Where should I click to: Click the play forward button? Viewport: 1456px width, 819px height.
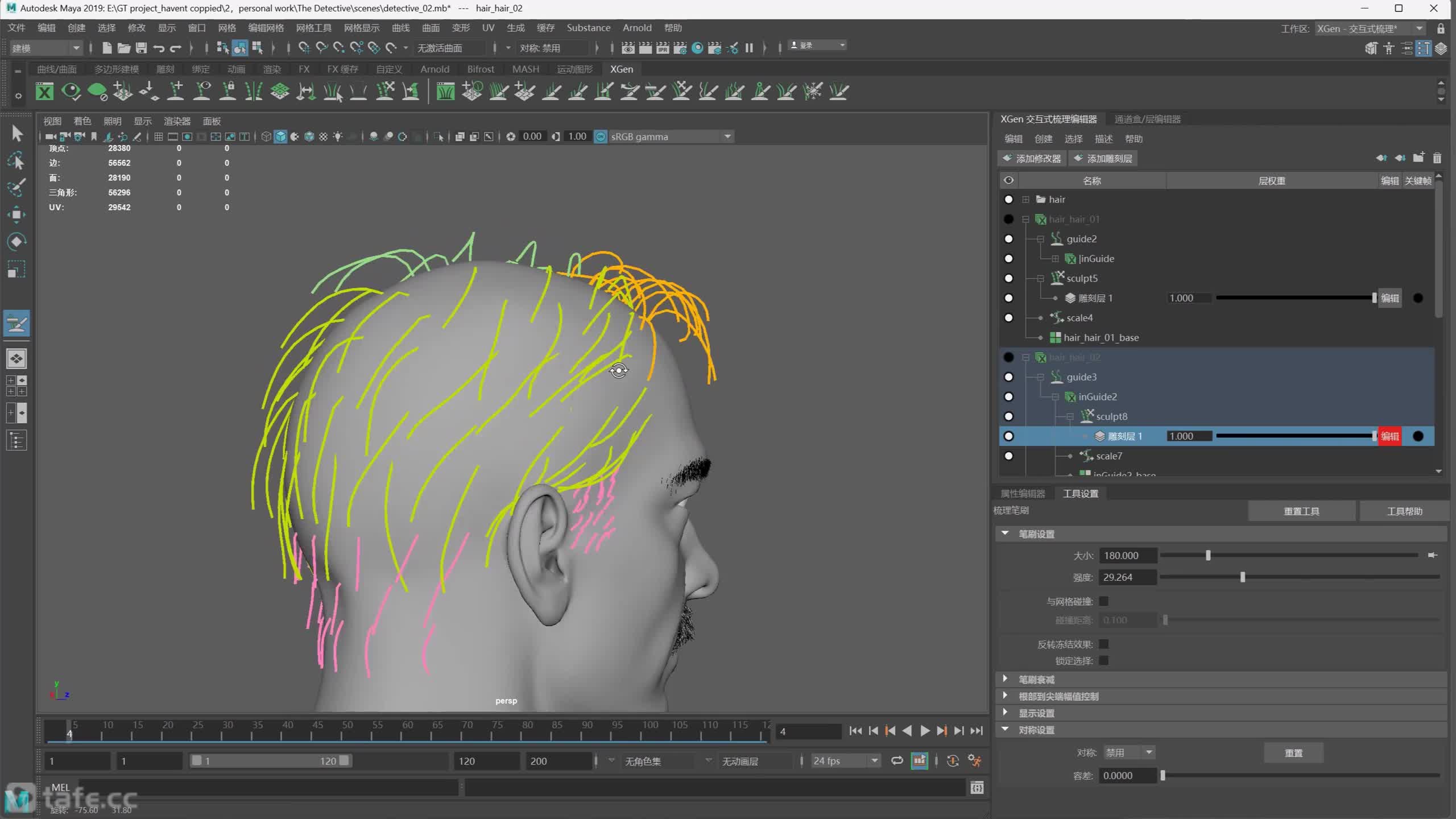click(x=925, y=731)
